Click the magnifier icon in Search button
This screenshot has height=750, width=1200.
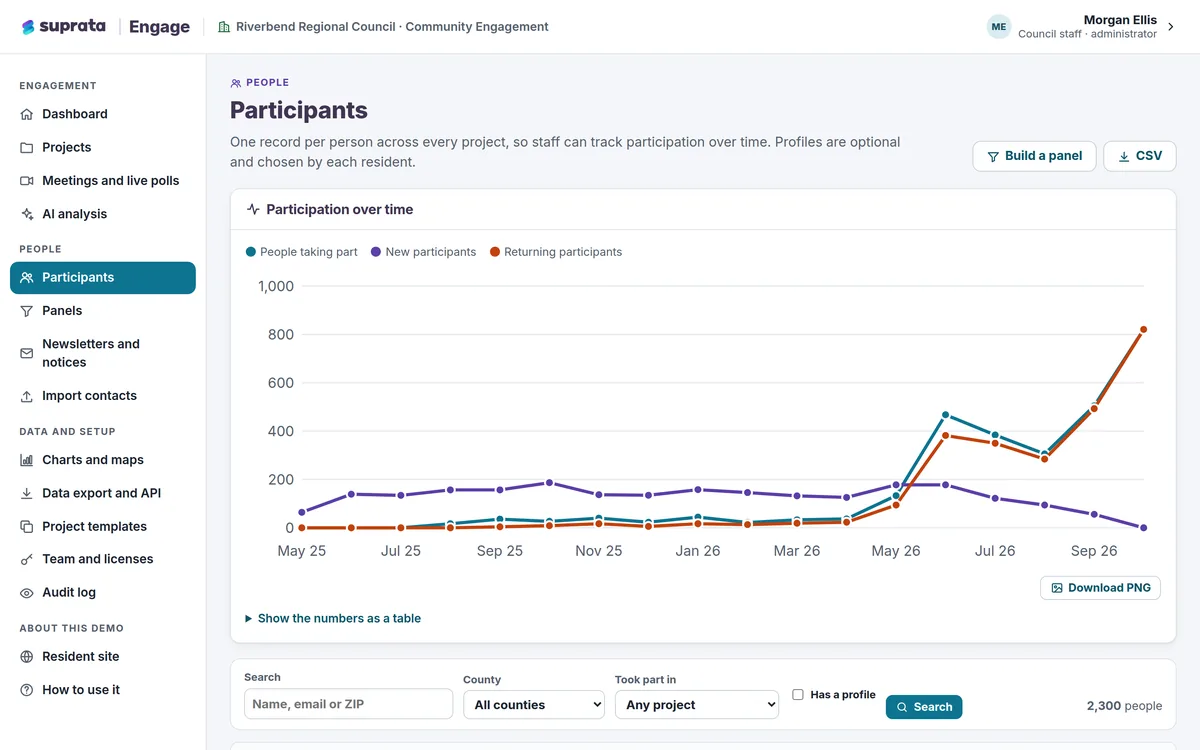(x=902, y=707)
